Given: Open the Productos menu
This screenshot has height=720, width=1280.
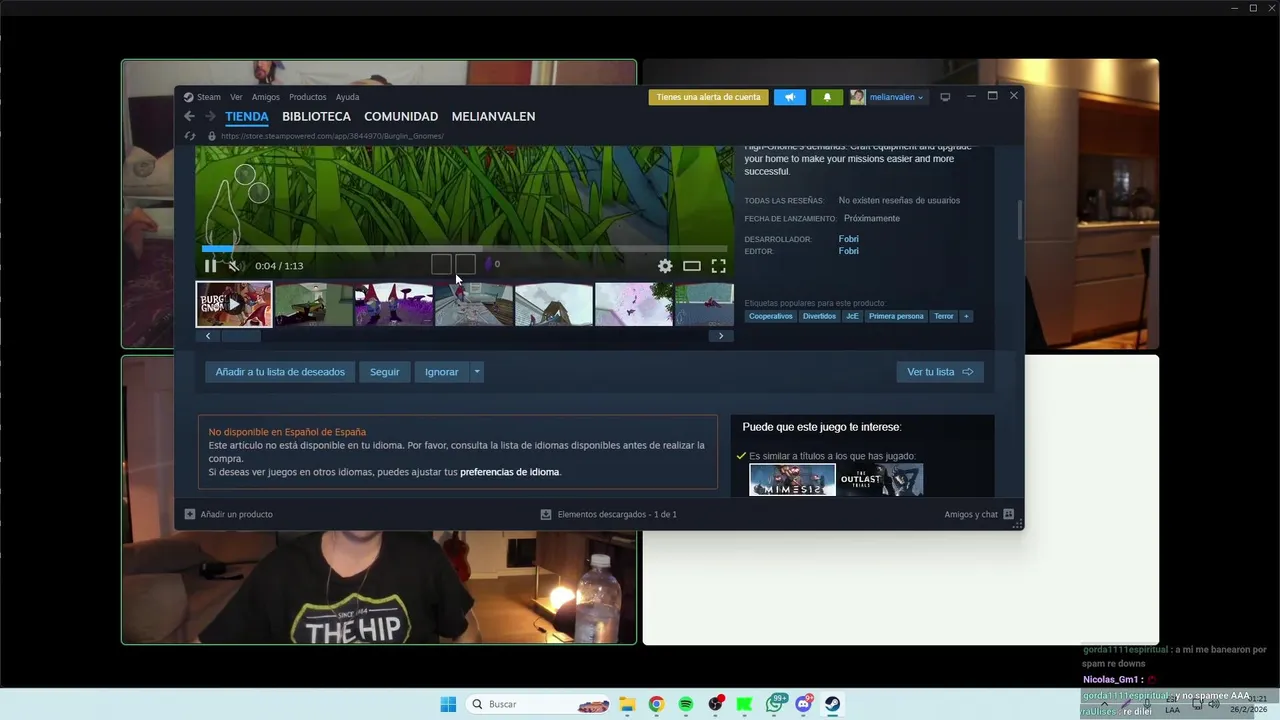Looking at the screenshot, I should click(308, 97).
